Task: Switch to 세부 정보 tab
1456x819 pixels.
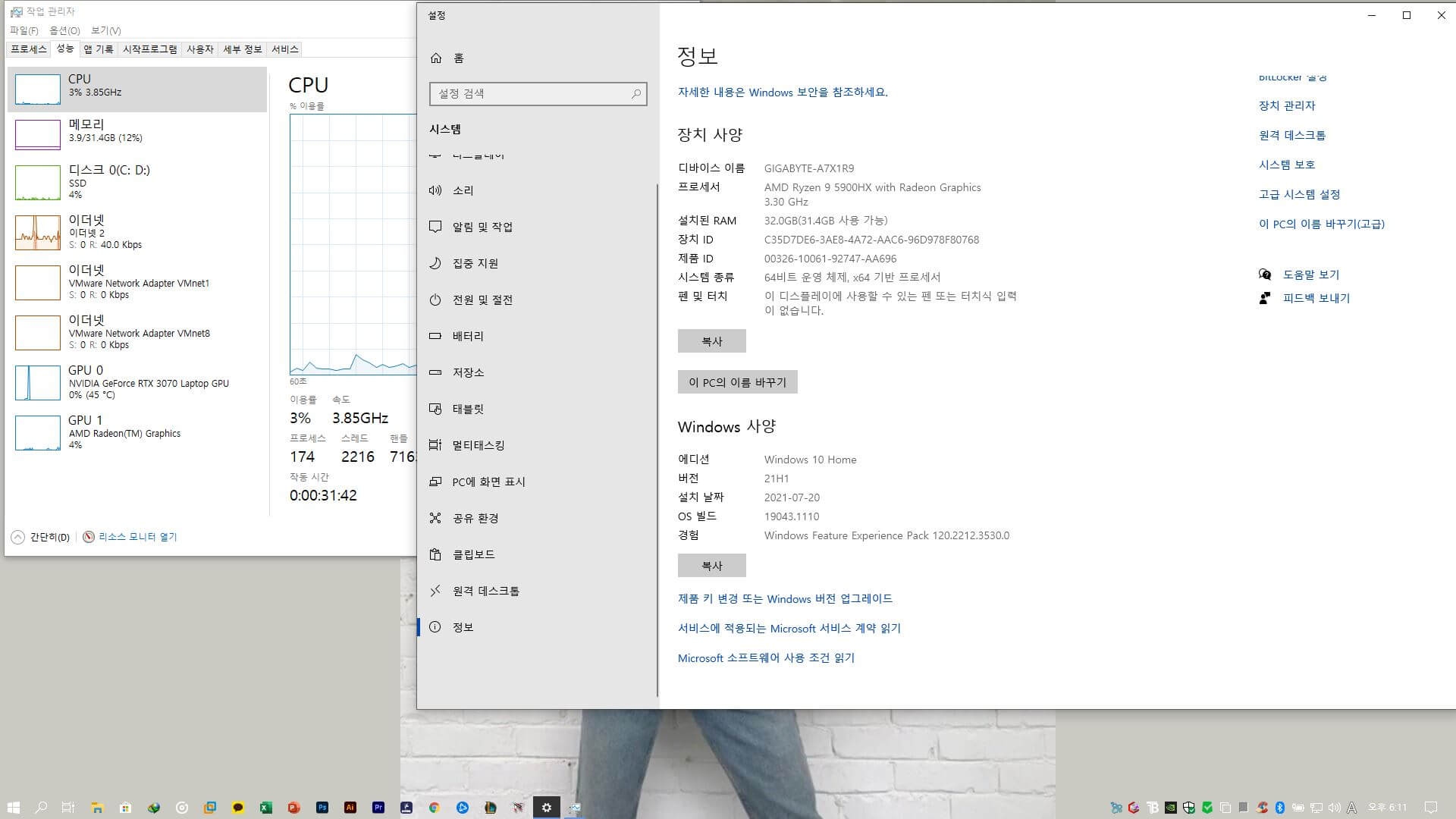Action: tap(242, 49)
